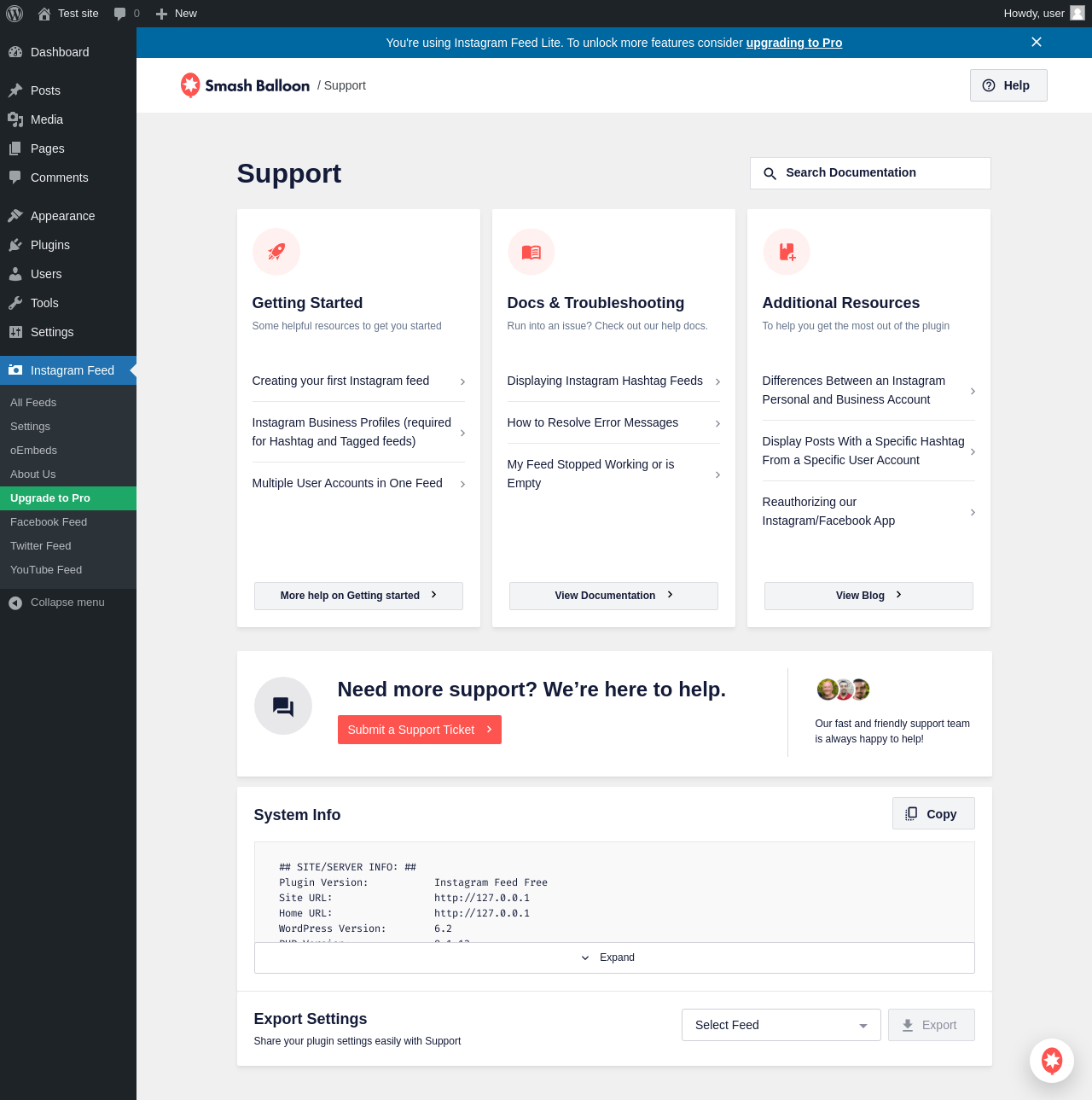Click the Docs & Troubleshooting book icon
This screenshot has height=1100, width=1092.
pyautogui.click(x=531, y=252)
